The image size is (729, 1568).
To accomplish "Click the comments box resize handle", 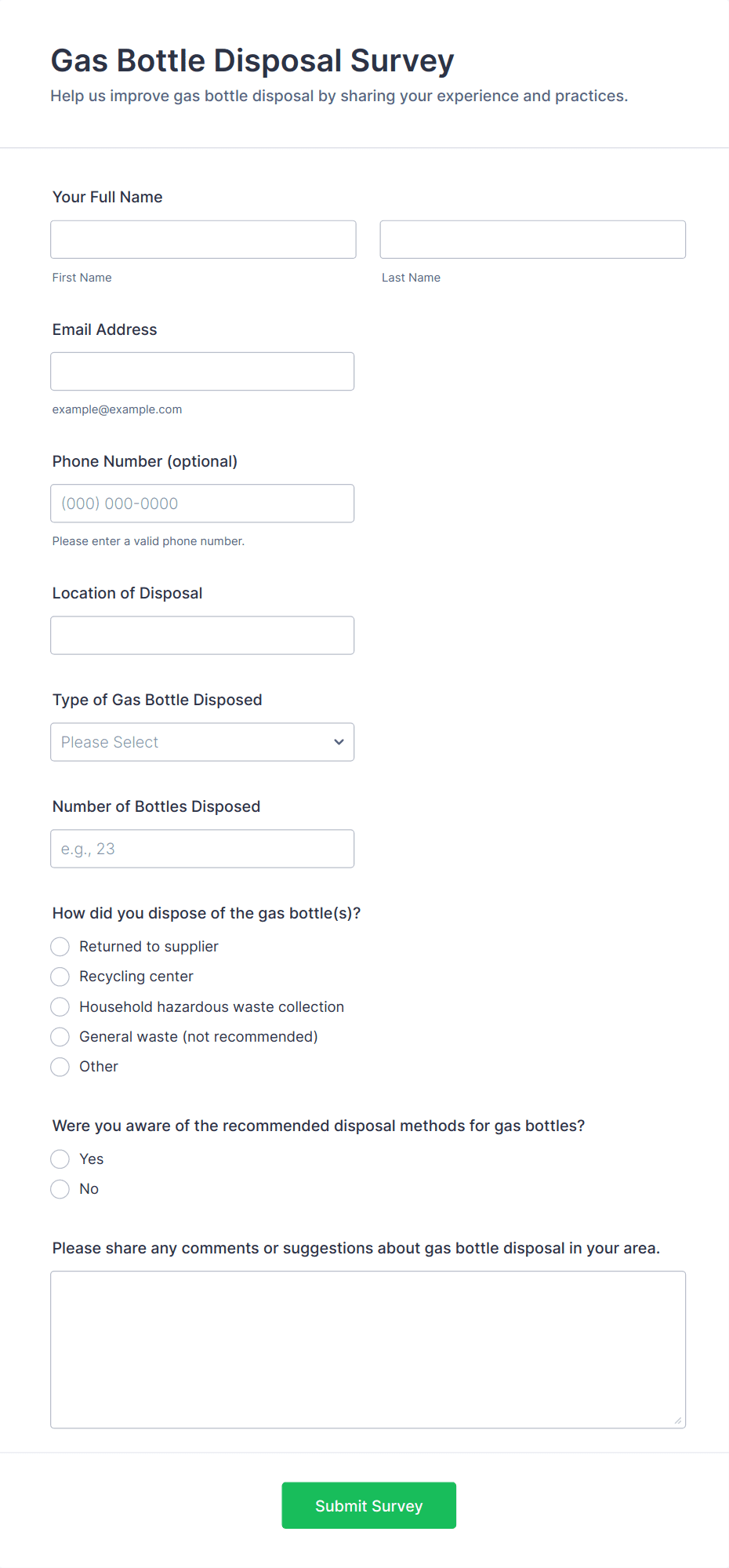I will (678, 1421).
